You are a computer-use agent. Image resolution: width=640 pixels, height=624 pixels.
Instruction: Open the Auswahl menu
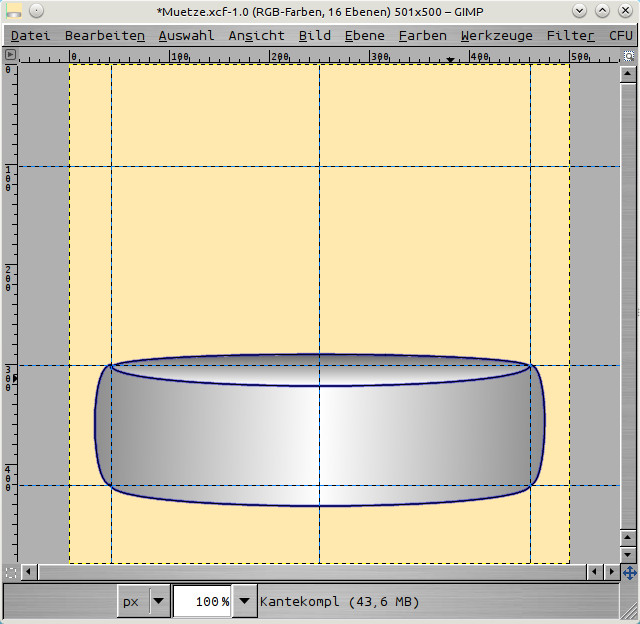[186, 36]
